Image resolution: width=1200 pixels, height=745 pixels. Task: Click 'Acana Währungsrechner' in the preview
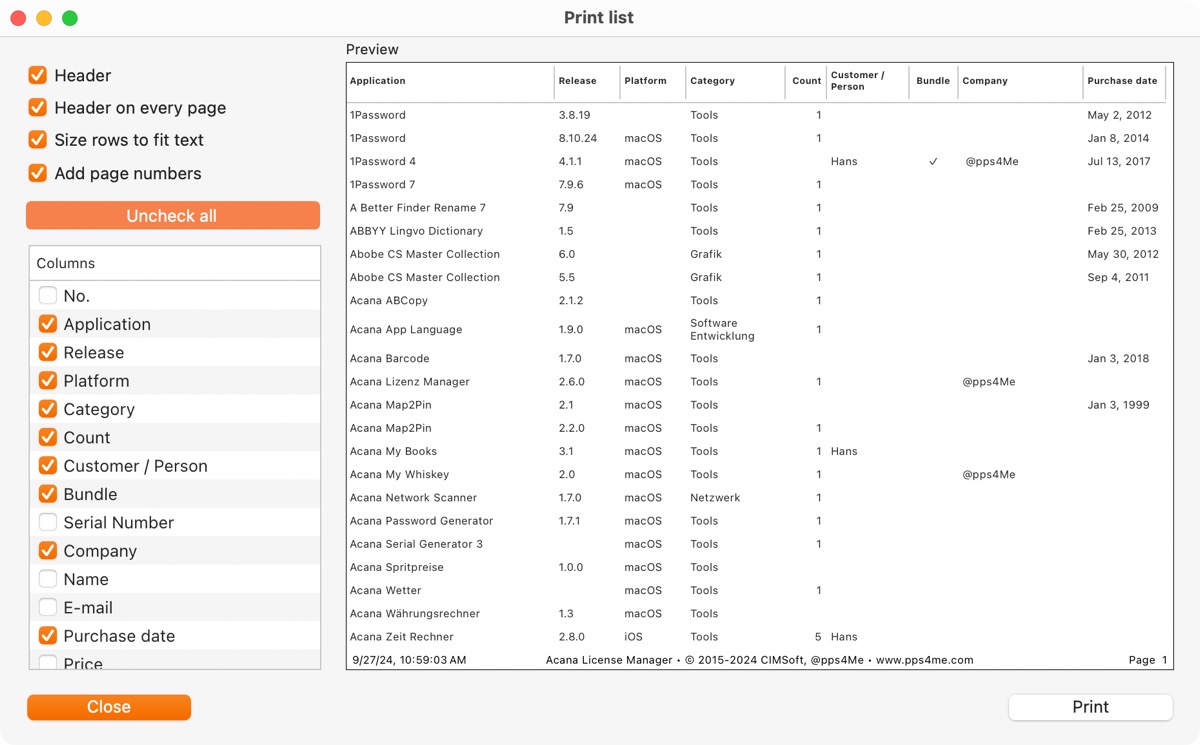pyautogui.click(x=415, y=613)
